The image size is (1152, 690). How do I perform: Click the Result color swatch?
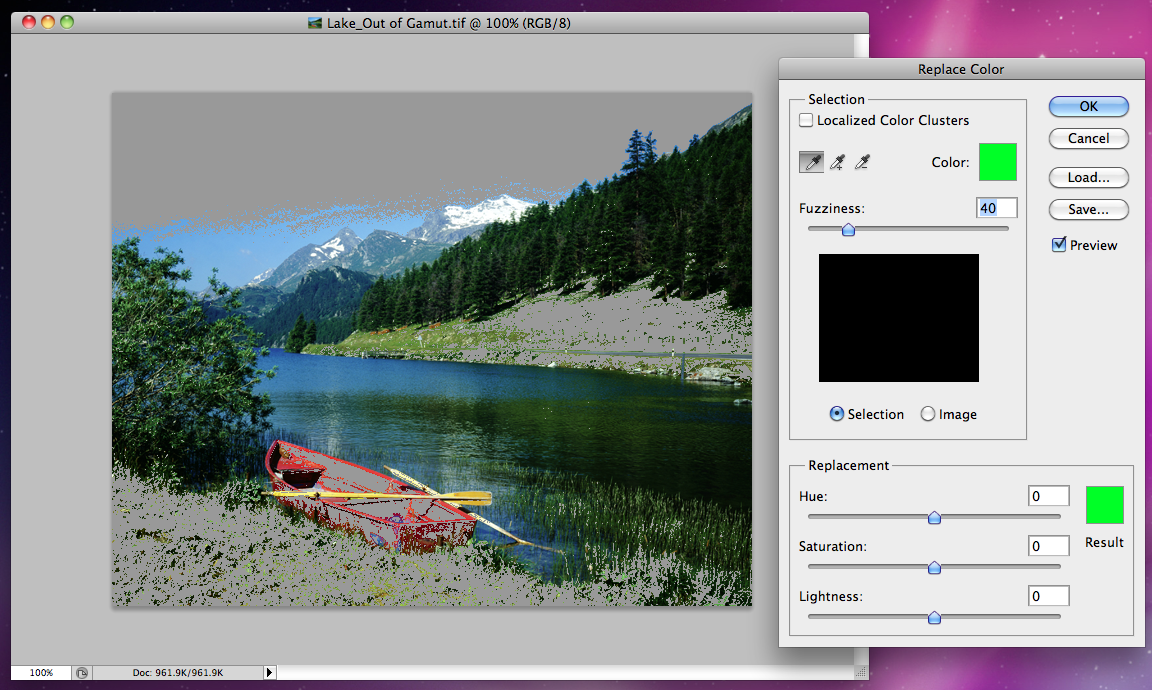point(1104,505)
